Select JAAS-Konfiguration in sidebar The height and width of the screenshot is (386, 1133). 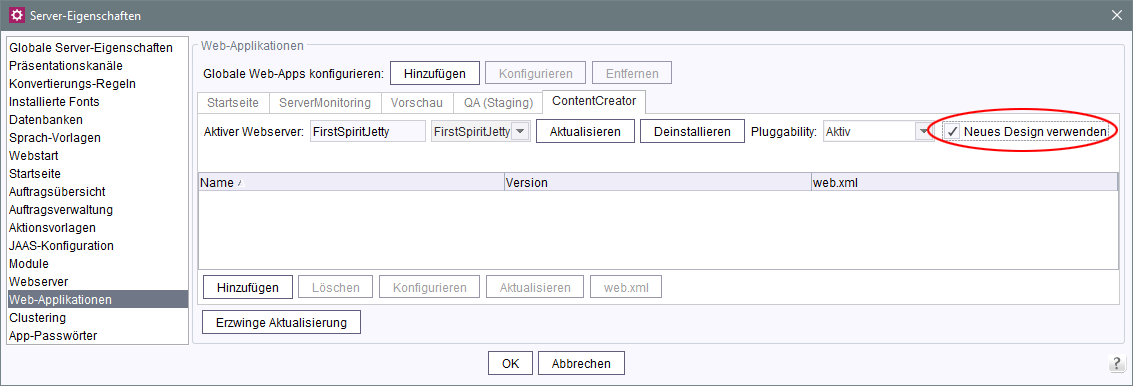tap(98, 246)
